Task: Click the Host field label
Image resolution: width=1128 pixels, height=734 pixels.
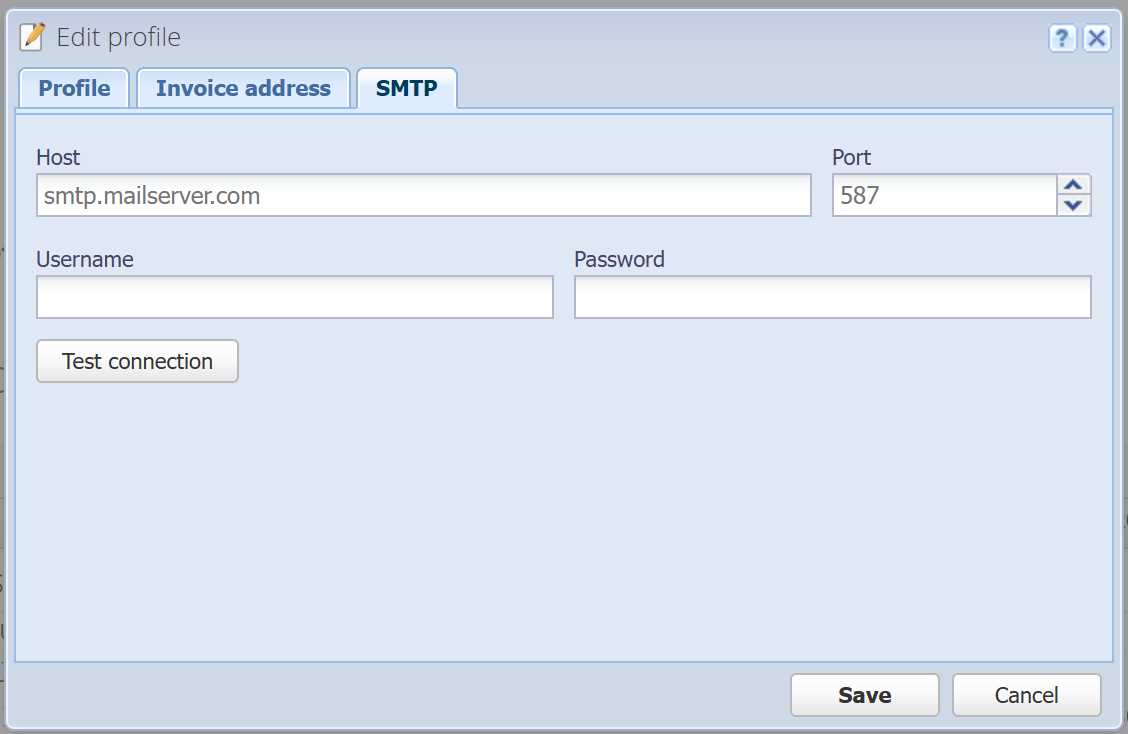Action: coord(58,158)
